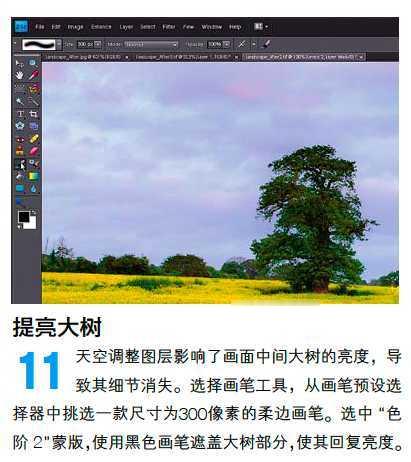Click the Photoshop Elements logo icon
This screenshot has height=462, width=411.
point(21,26)
